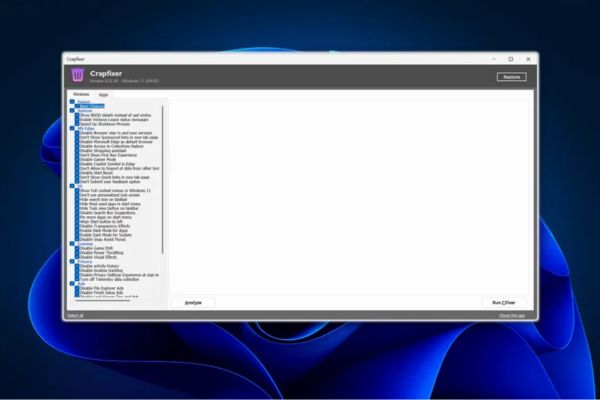Select Disable Search Box Suggestions
Image resolution: width=600 pixels, height=400 pixels.
108,213
